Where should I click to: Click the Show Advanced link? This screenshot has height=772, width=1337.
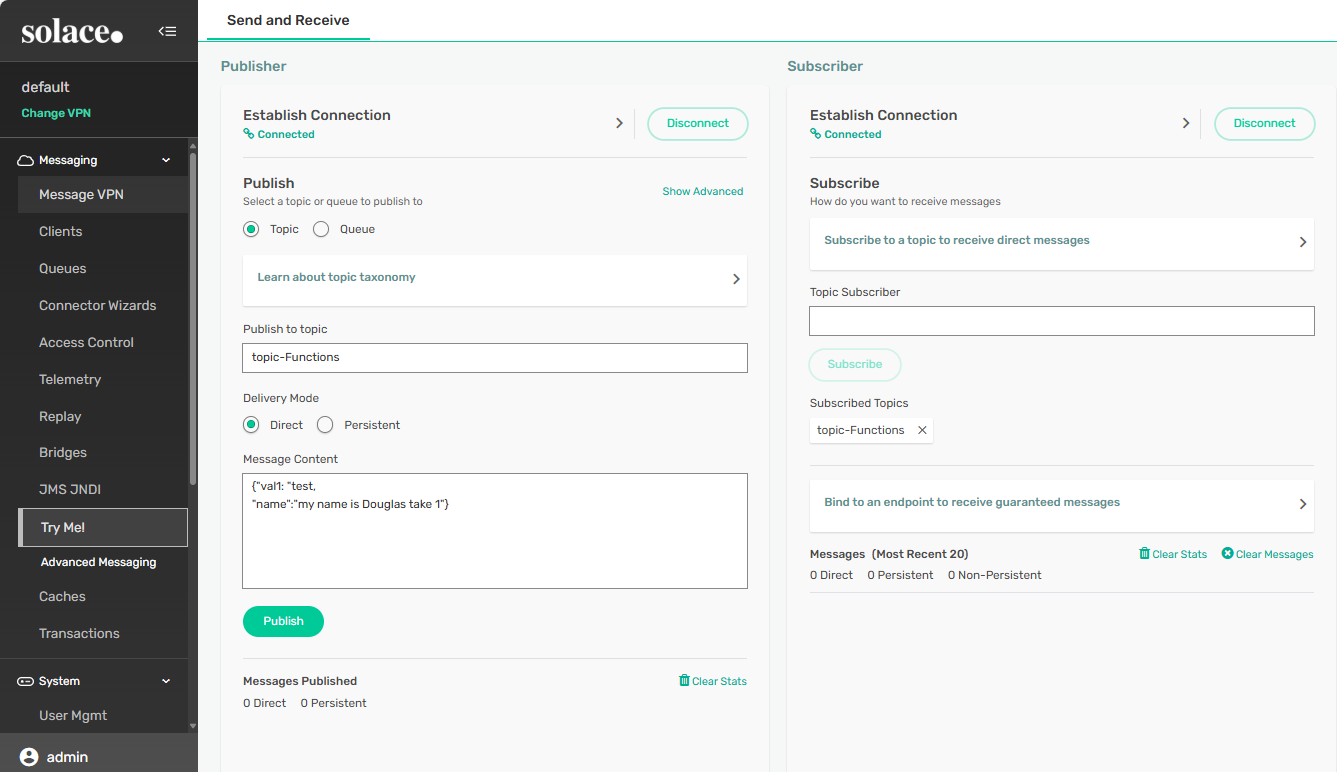click(x=702, y=191)
